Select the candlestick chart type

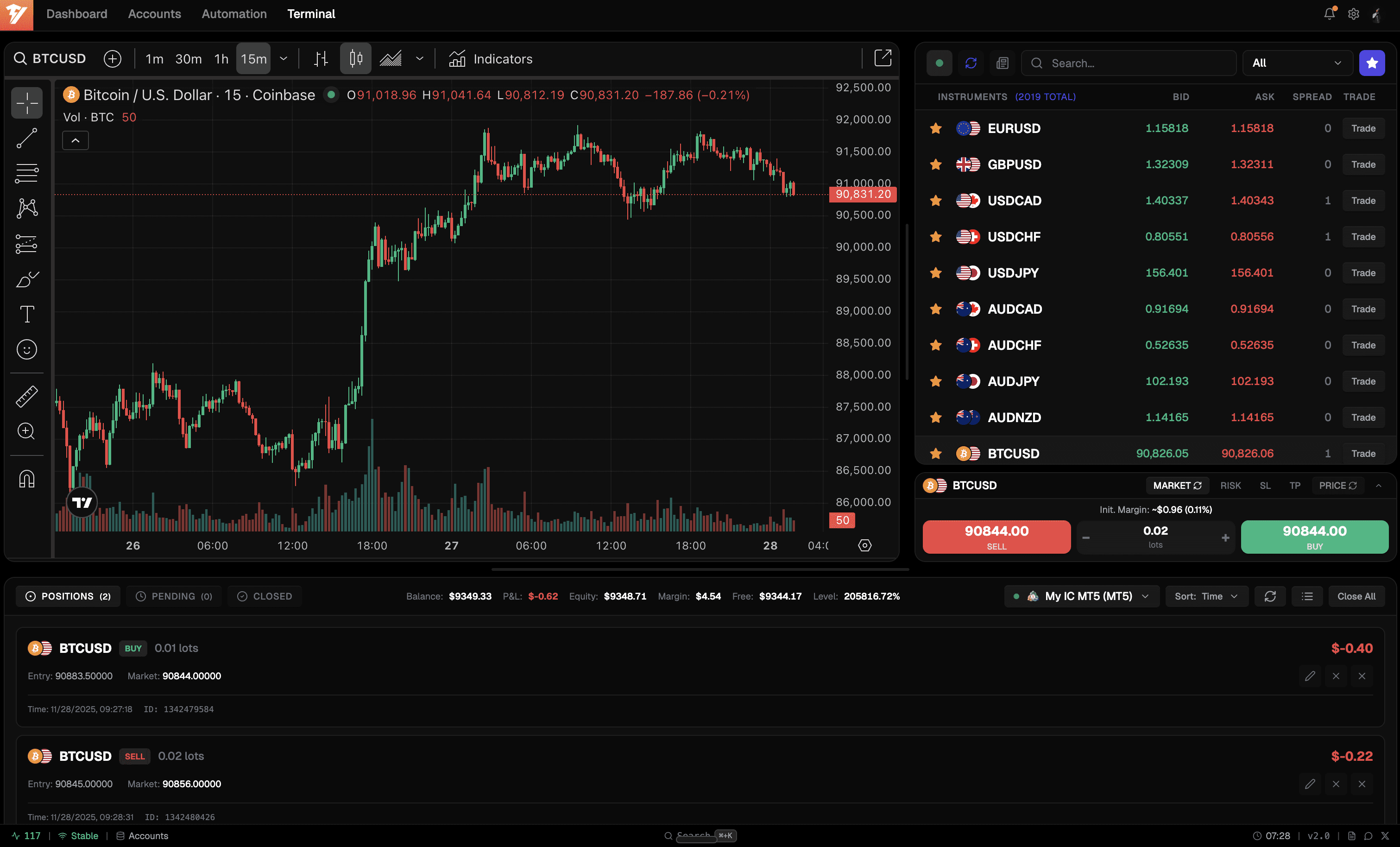click(356, 58)
